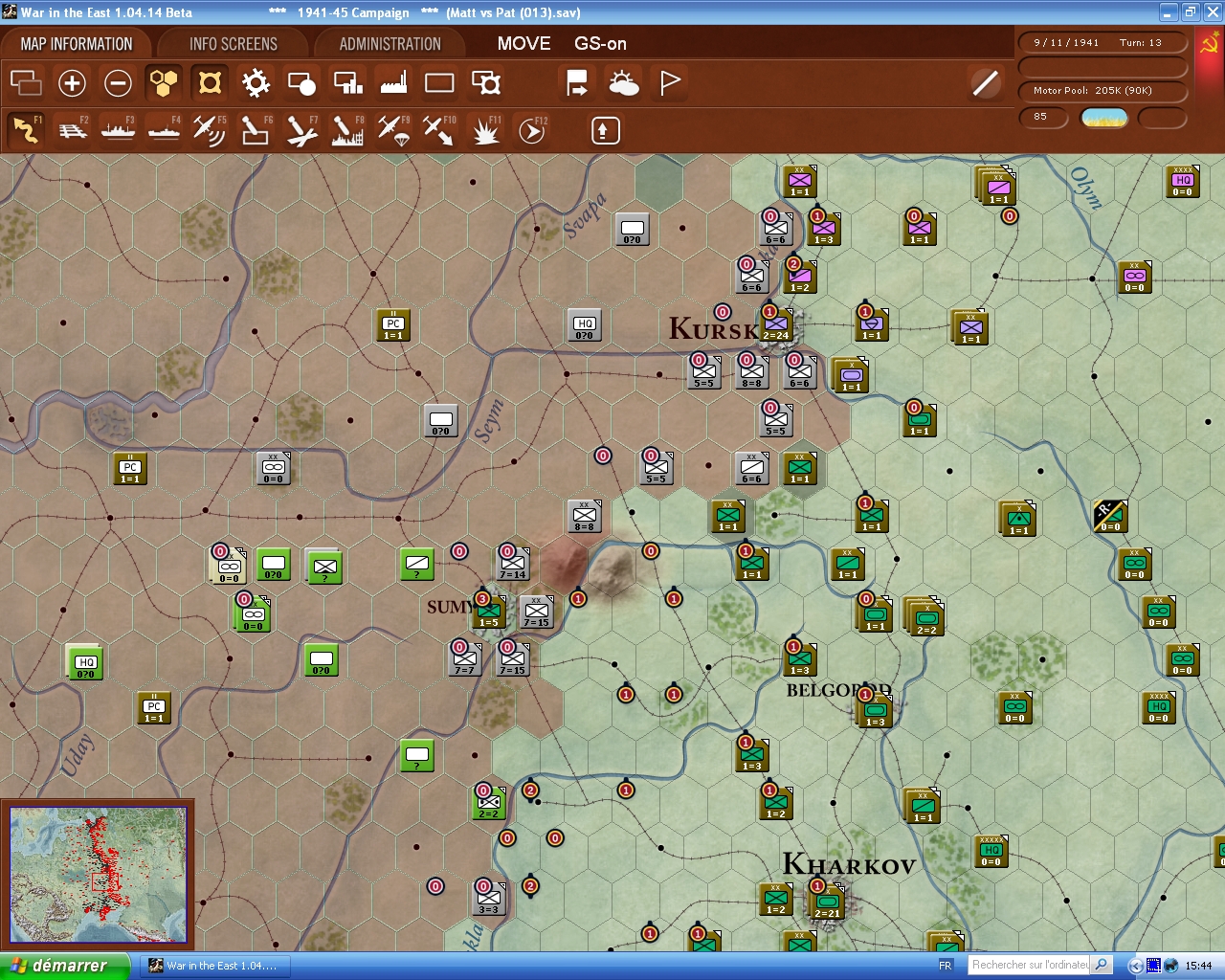1225x980 pixels.
Task: Zoom out the map with minus icon
Action: (118, 83)
